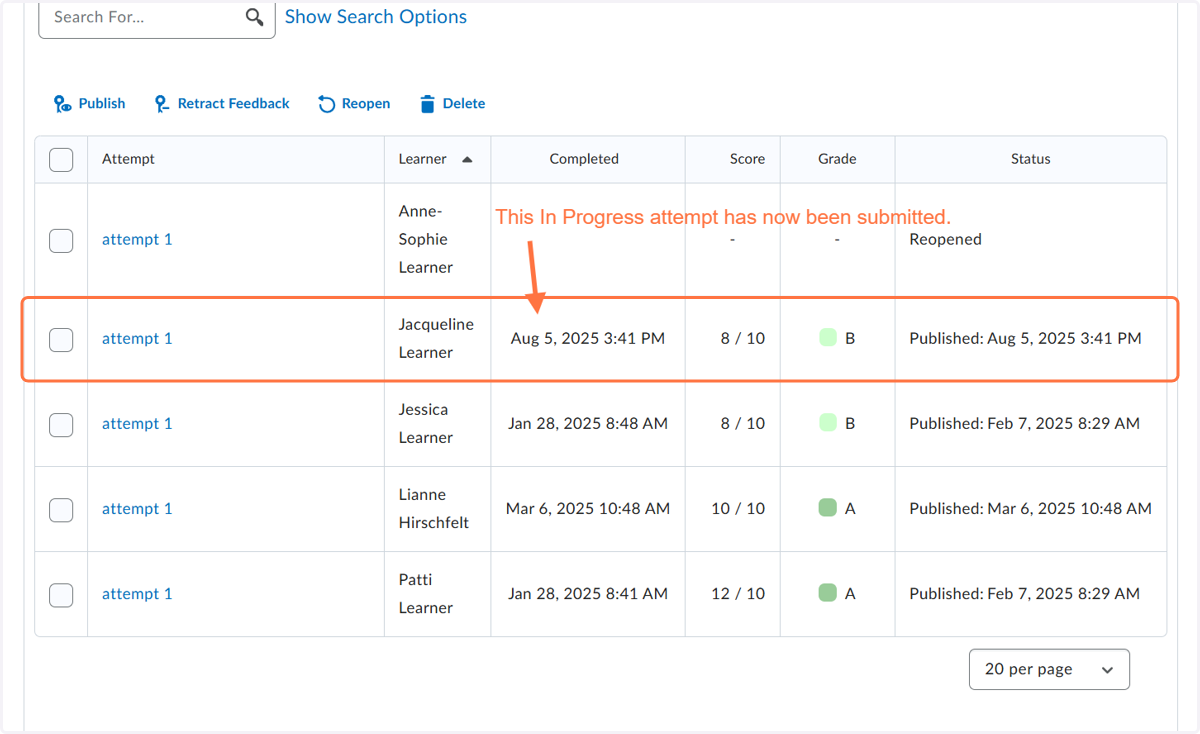
Task: Select Patti Learner's attempt checkbox
Action: click(61, 594)
